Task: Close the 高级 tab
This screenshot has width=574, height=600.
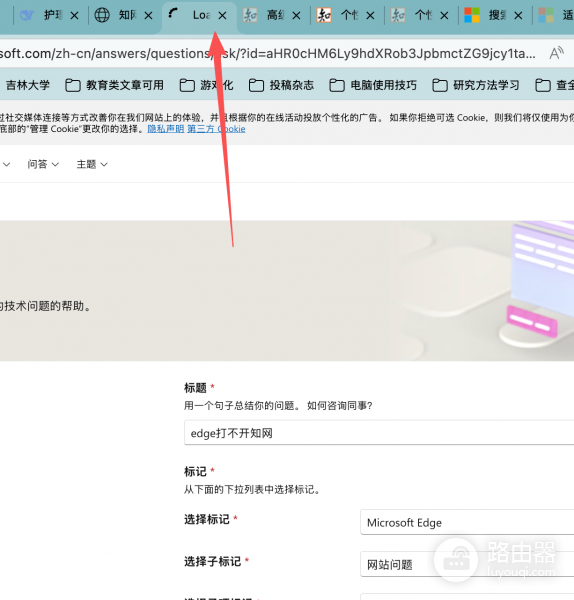Action: [x=296, y=16]
